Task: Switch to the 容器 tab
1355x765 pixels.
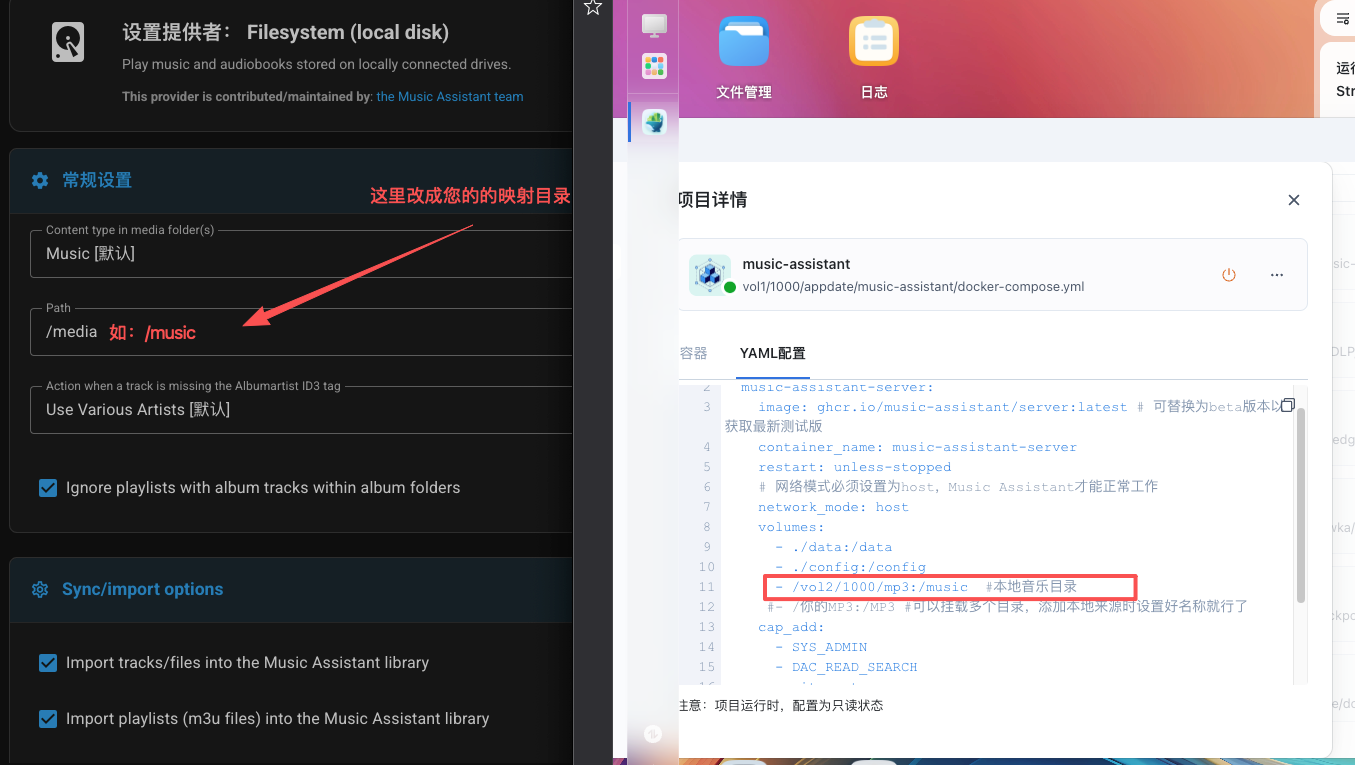Action: click(x=693, y=353)
